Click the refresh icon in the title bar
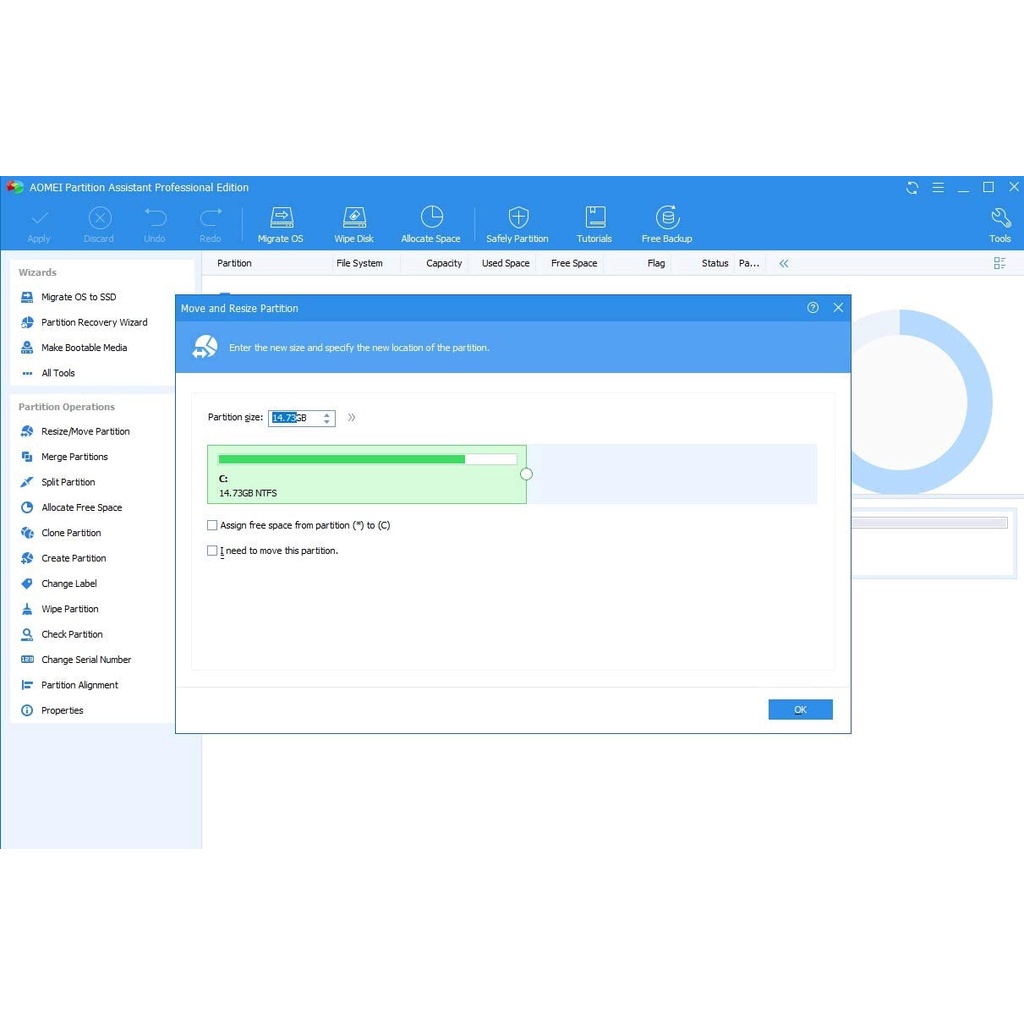Image resolution: width=1024 pixels, height=1024 pixels. click(912, 188)
